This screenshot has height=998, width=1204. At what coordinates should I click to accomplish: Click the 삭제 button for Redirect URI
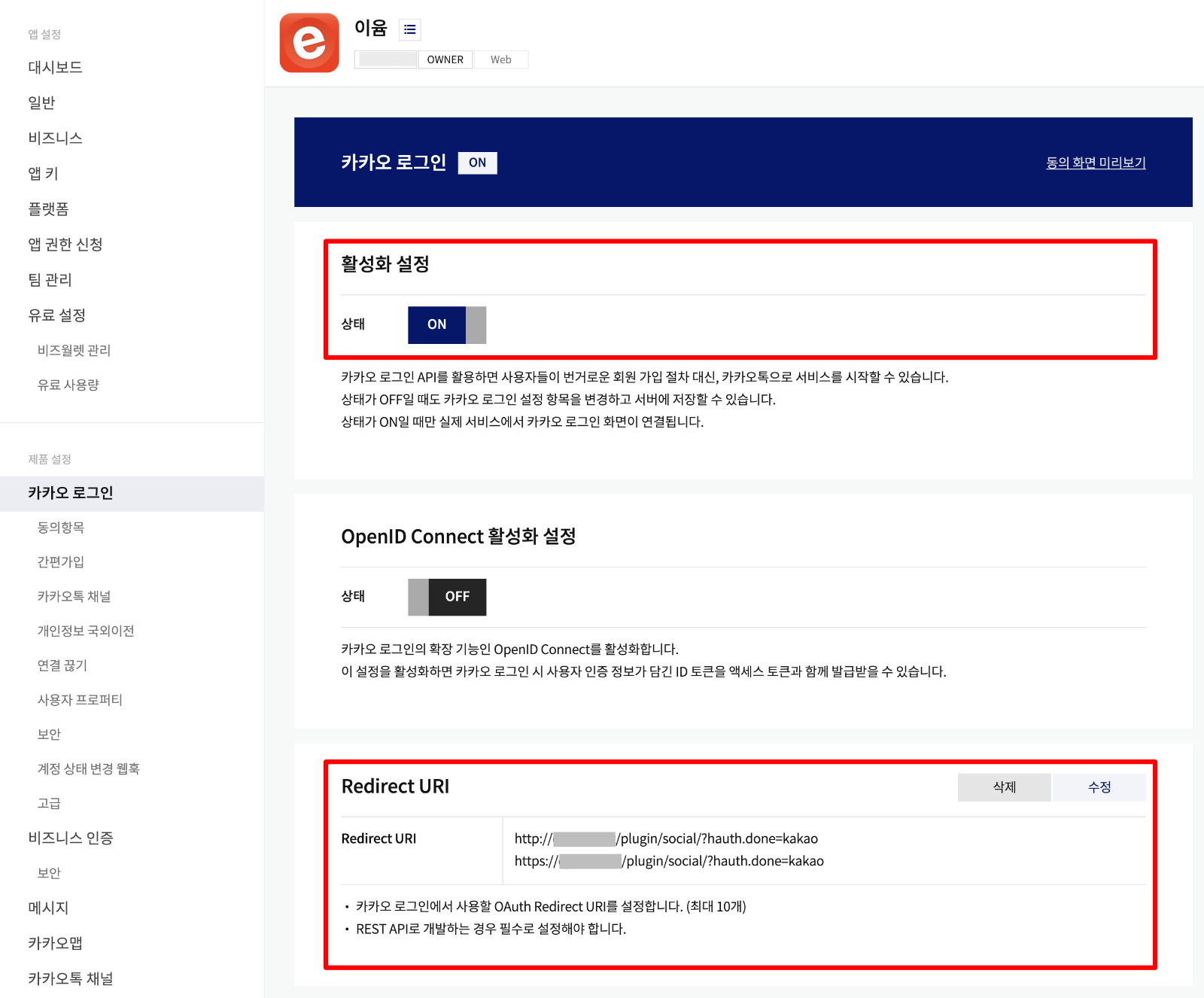coord(1005,787)
